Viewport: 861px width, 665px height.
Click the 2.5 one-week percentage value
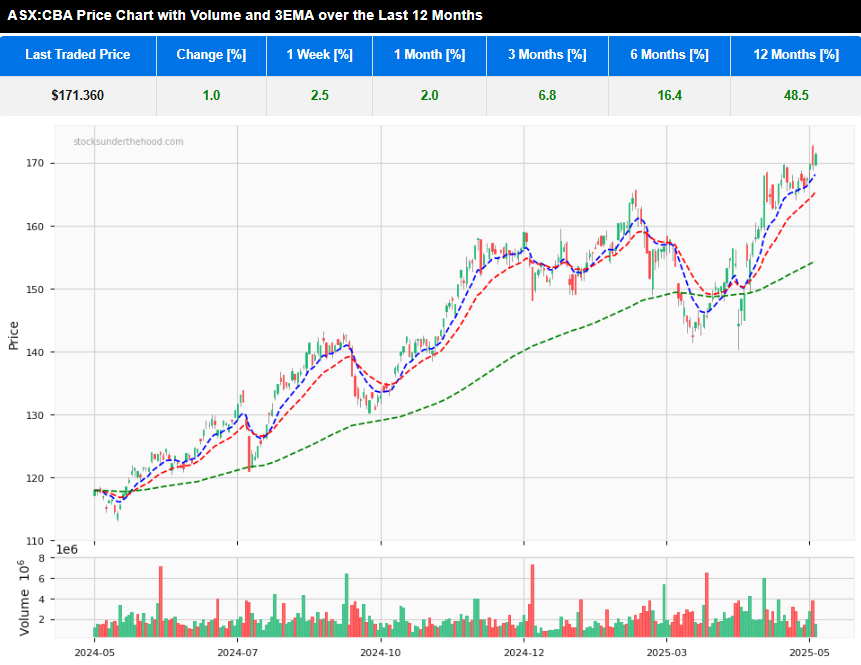pyautogui.click(x=320, y=96)
